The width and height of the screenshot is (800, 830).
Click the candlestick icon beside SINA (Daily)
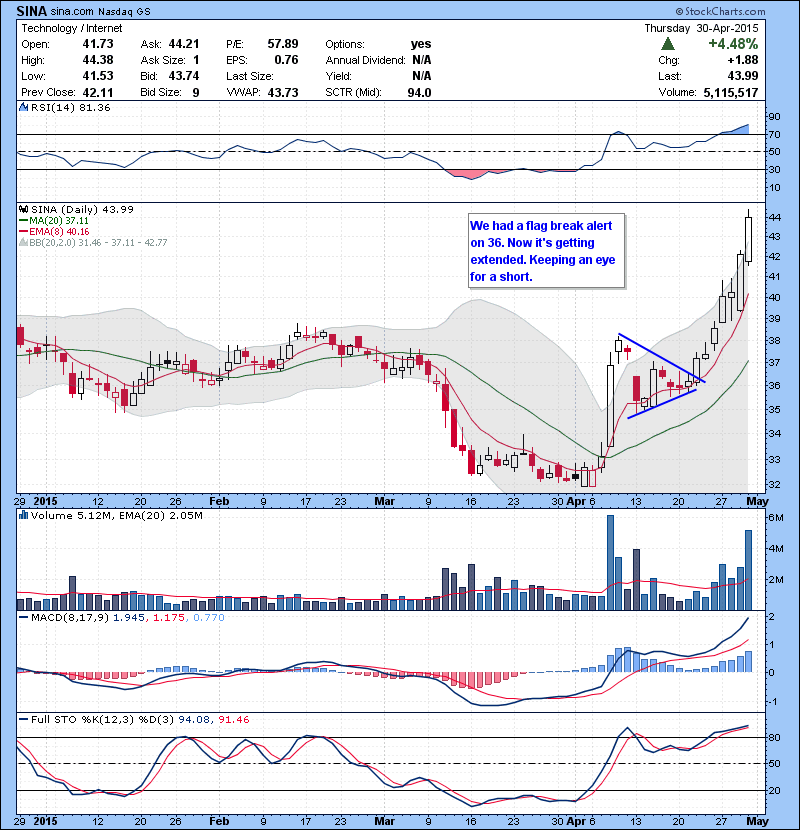pos(23,209)
